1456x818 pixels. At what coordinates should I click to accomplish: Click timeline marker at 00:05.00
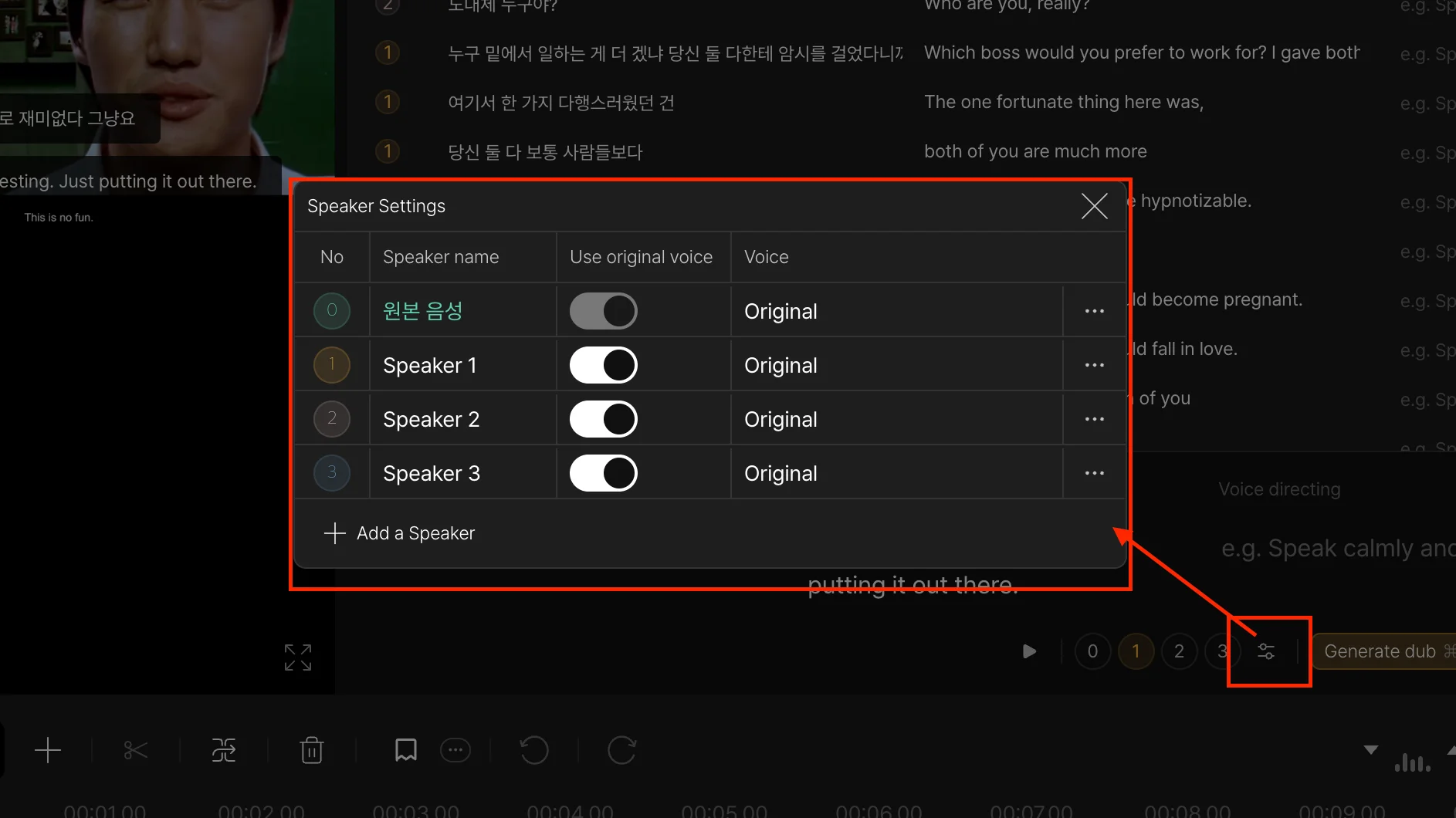coord(724,811)
